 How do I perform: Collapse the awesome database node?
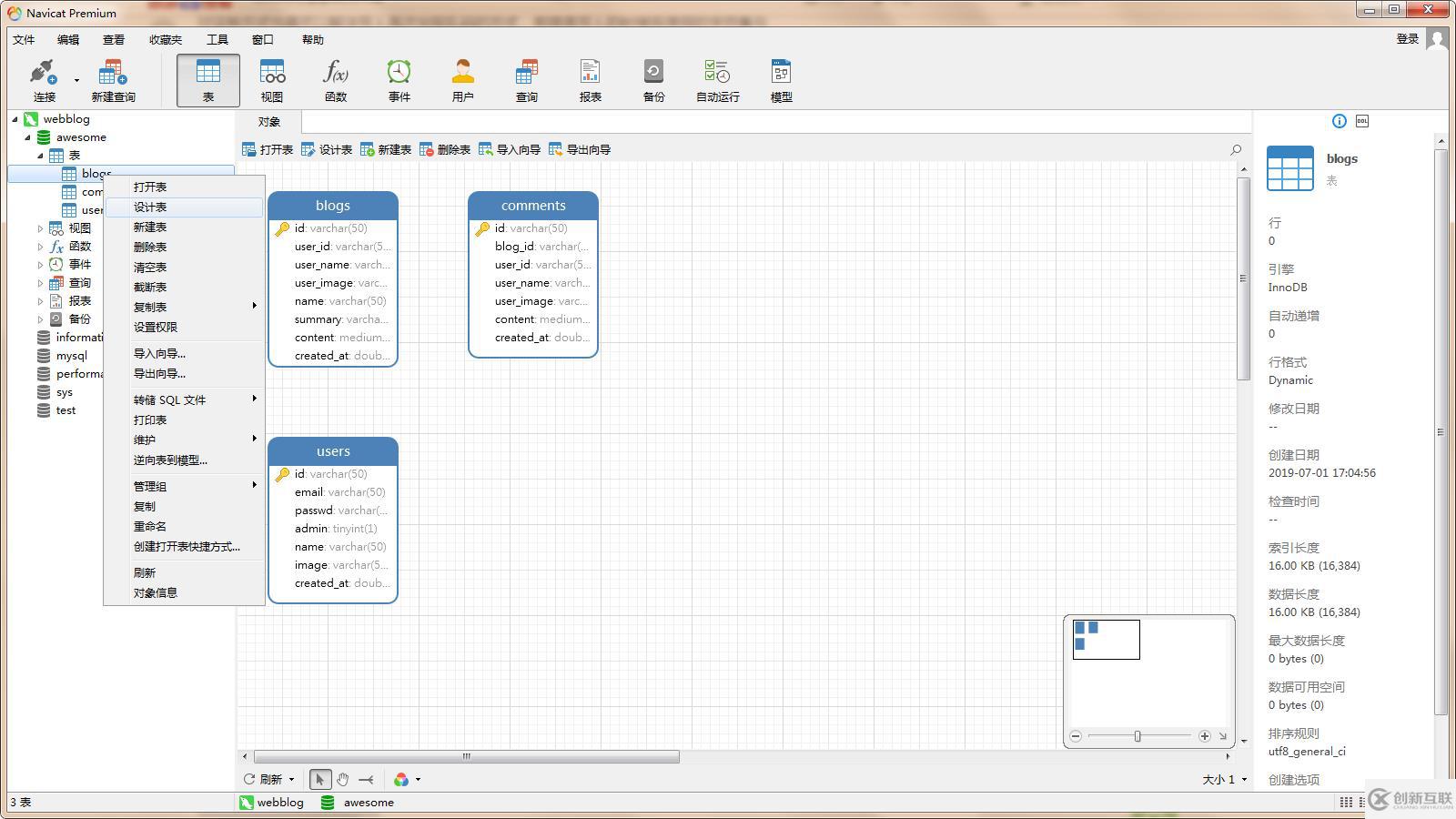click(27, 137)
